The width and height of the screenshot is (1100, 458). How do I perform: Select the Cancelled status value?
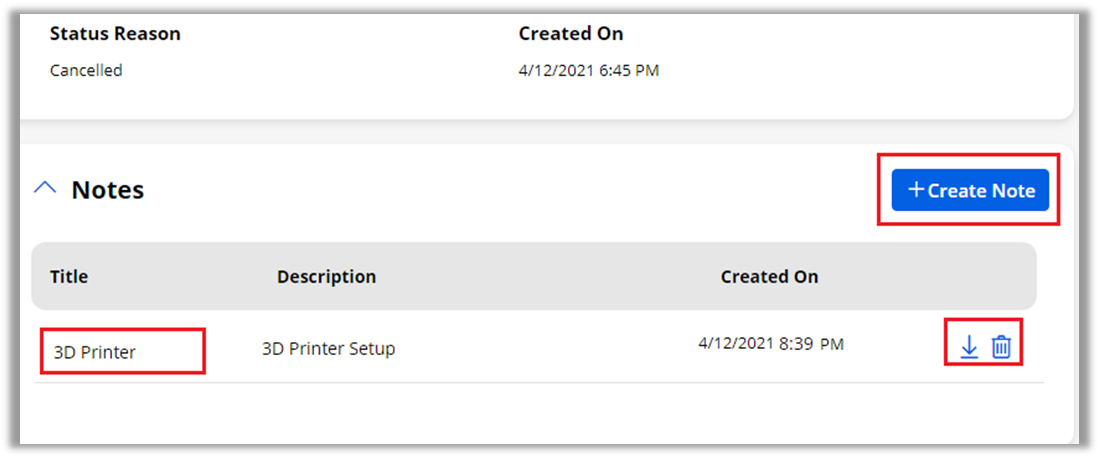86,71
